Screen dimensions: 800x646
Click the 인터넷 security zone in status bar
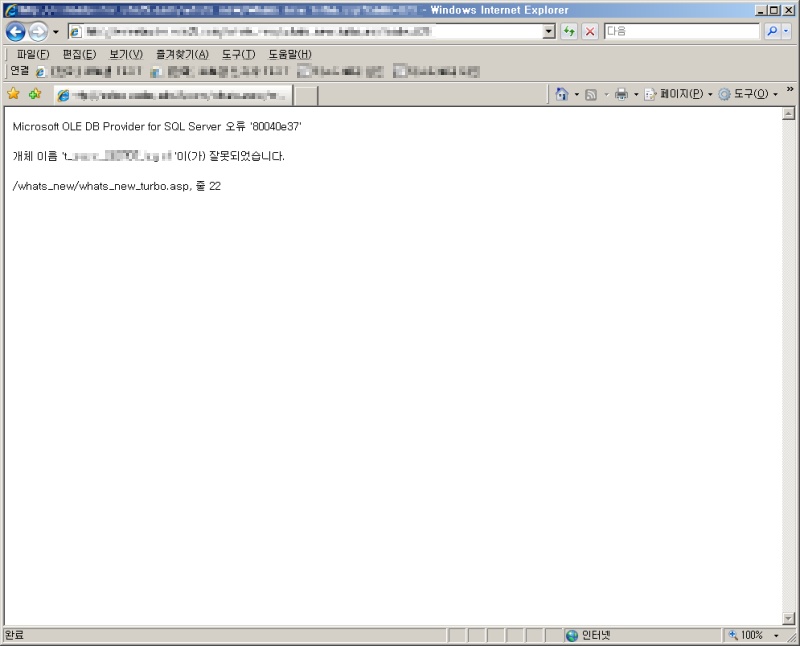(588, 635)
